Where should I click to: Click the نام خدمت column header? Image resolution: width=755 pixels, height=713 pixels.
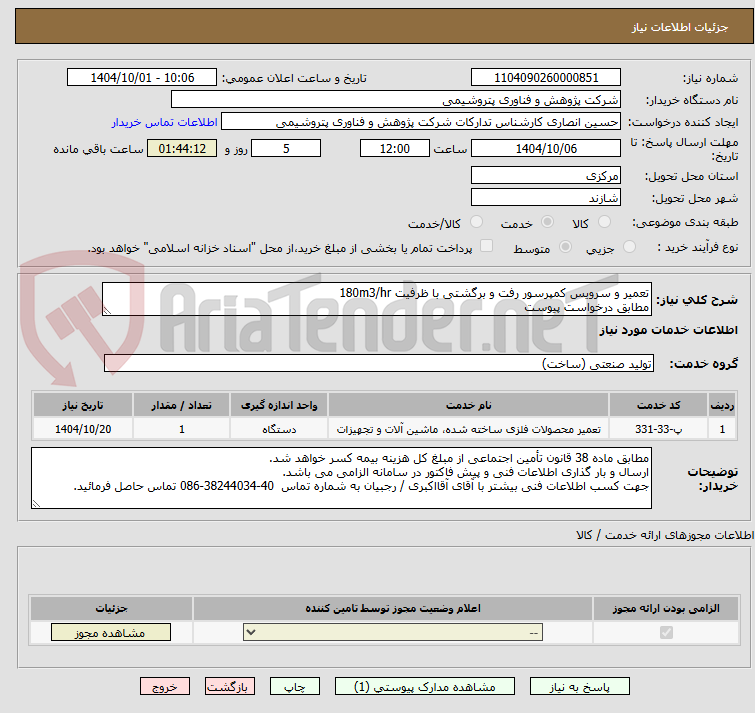[469, 405]
